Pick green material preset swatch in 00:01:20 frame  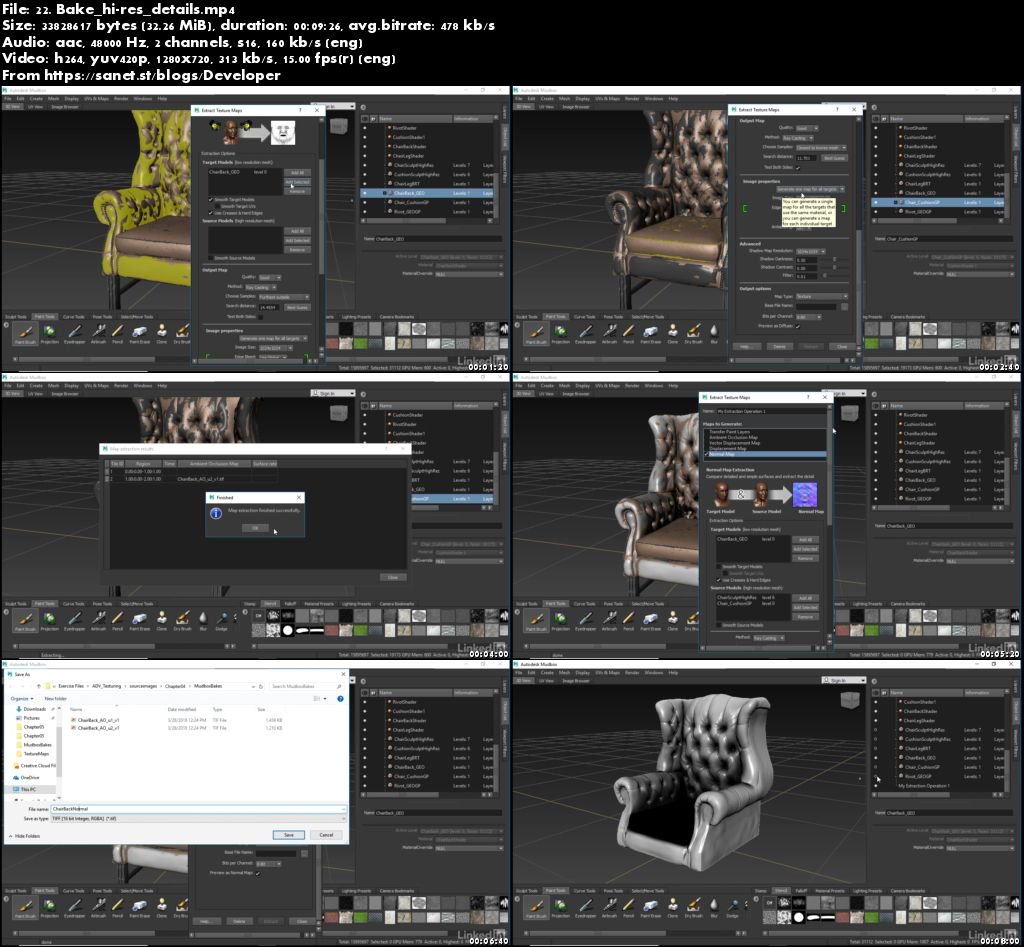tap(360, 343)
